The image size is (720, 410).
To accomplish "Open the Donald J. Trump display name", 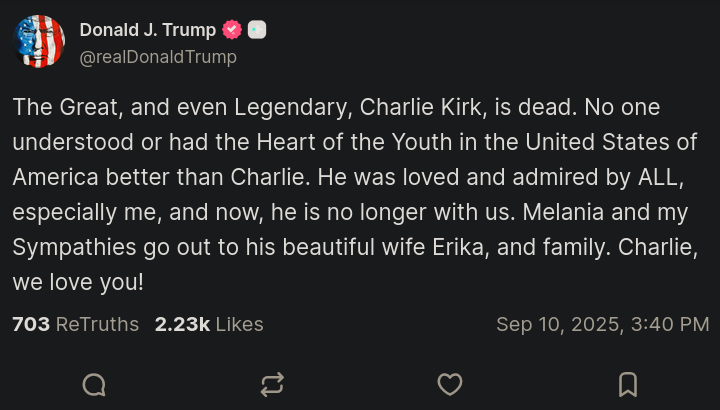I will (147, 30).
